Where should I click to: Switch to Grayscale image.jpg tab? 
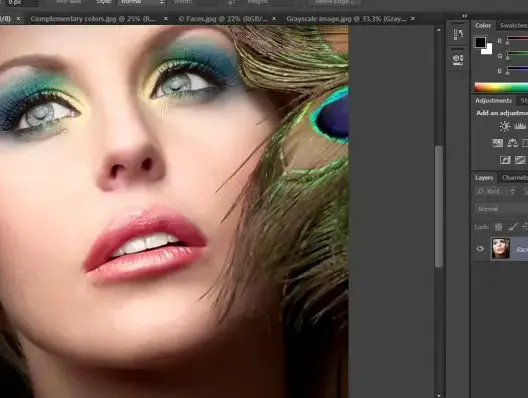click(x=346, y=19)
